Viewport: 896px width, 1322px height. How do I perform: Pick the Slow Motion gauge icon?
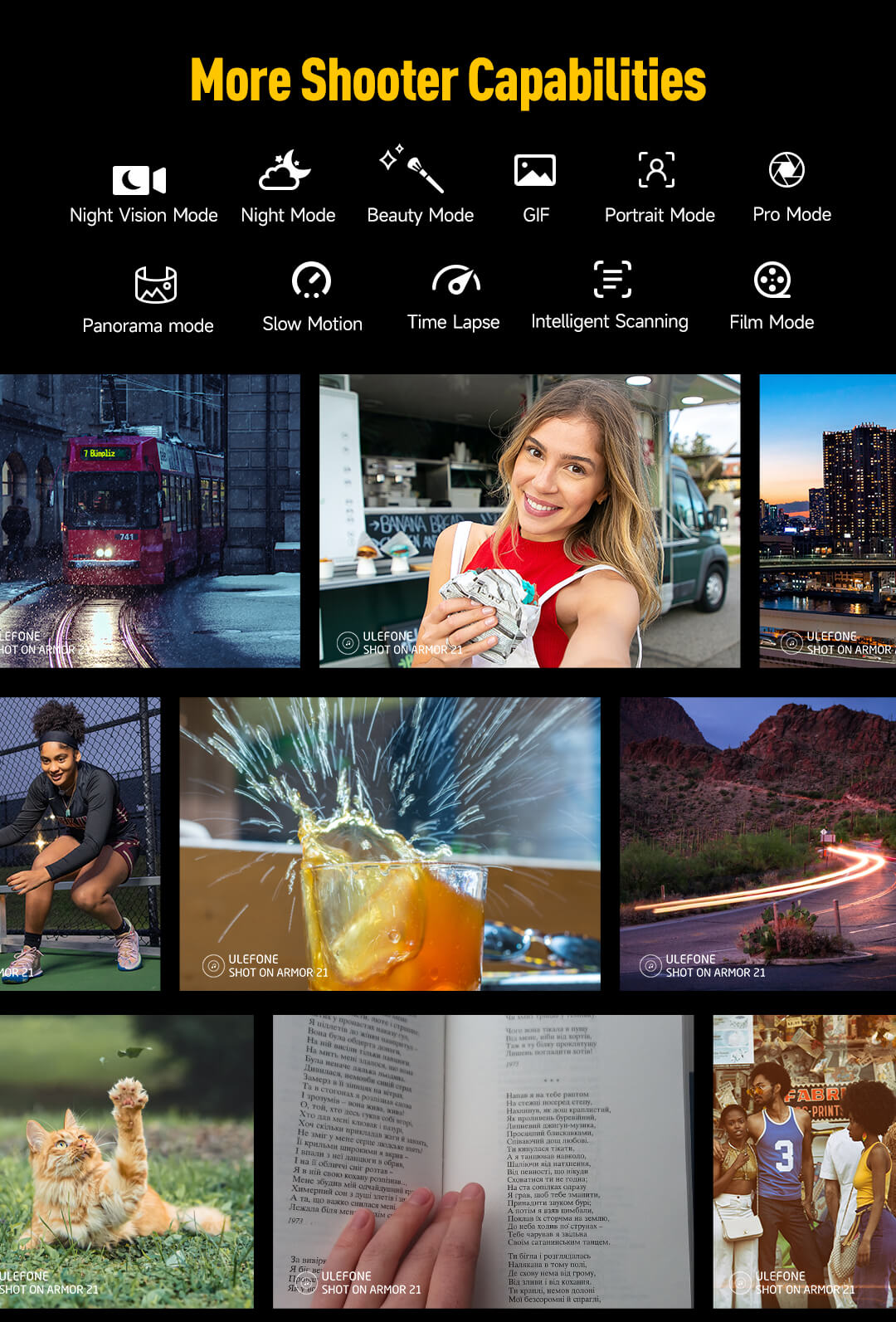312,280
